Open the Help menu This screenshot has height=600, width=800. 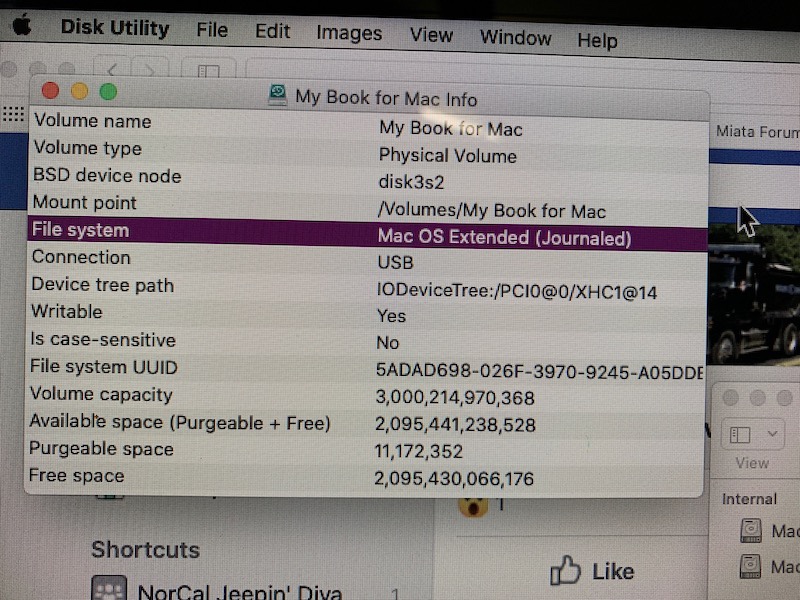[597, 40]
